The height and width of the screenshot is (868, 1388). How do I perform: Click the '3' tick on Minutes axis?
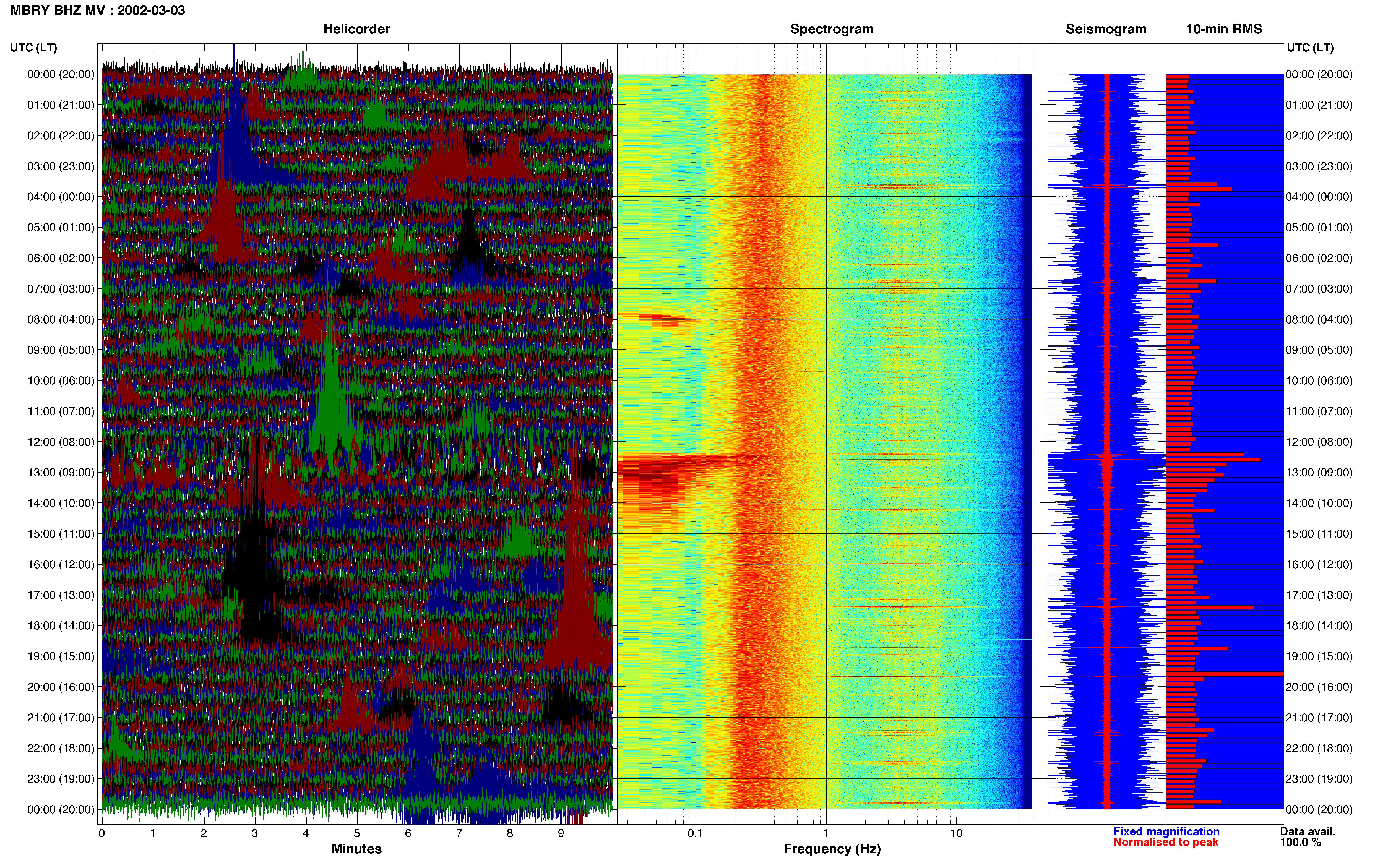(x=254, y=833)
